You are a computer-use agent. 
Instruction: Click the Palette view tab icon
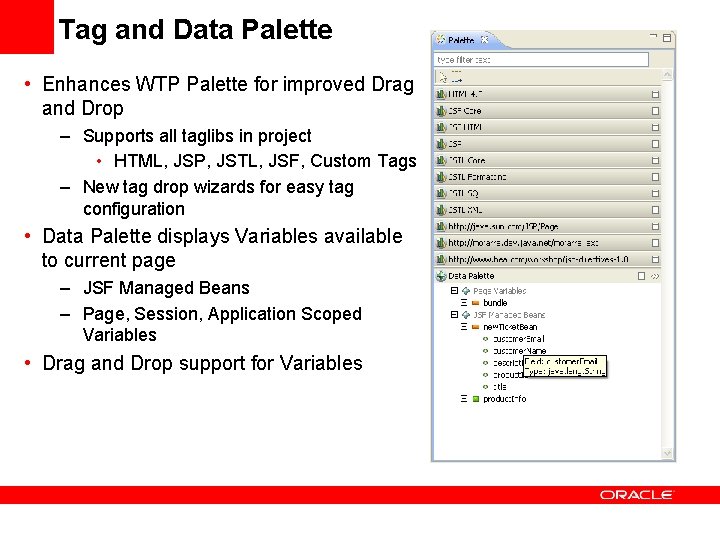pos(441,40)
